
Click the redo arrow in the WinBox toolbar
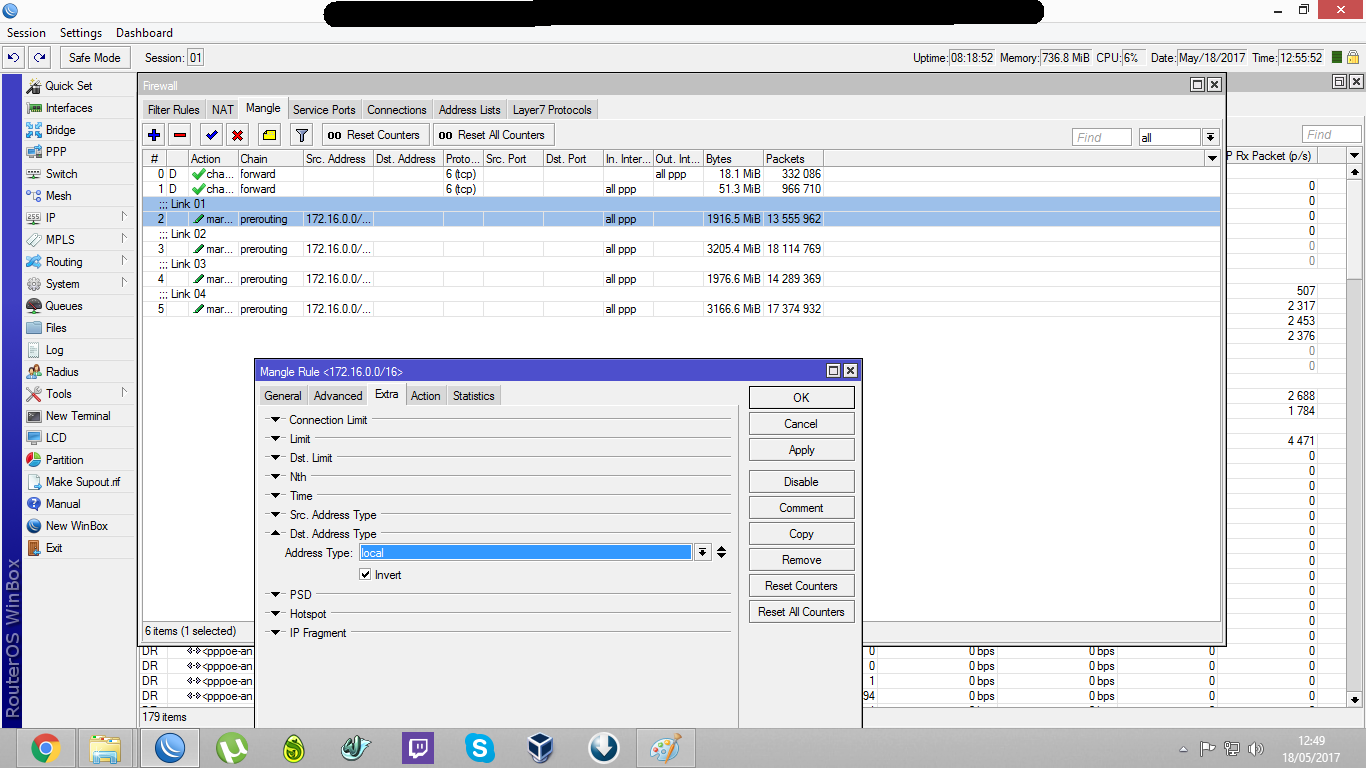39,58
